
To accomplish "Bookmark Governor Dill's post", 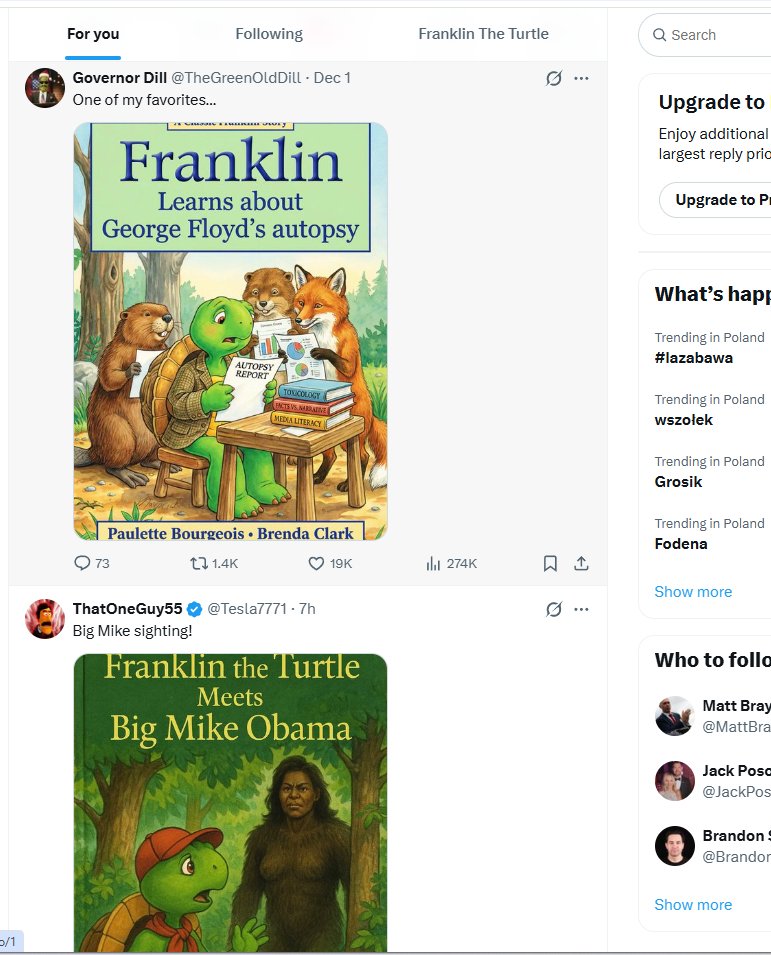I will click(x=550, y=564).
